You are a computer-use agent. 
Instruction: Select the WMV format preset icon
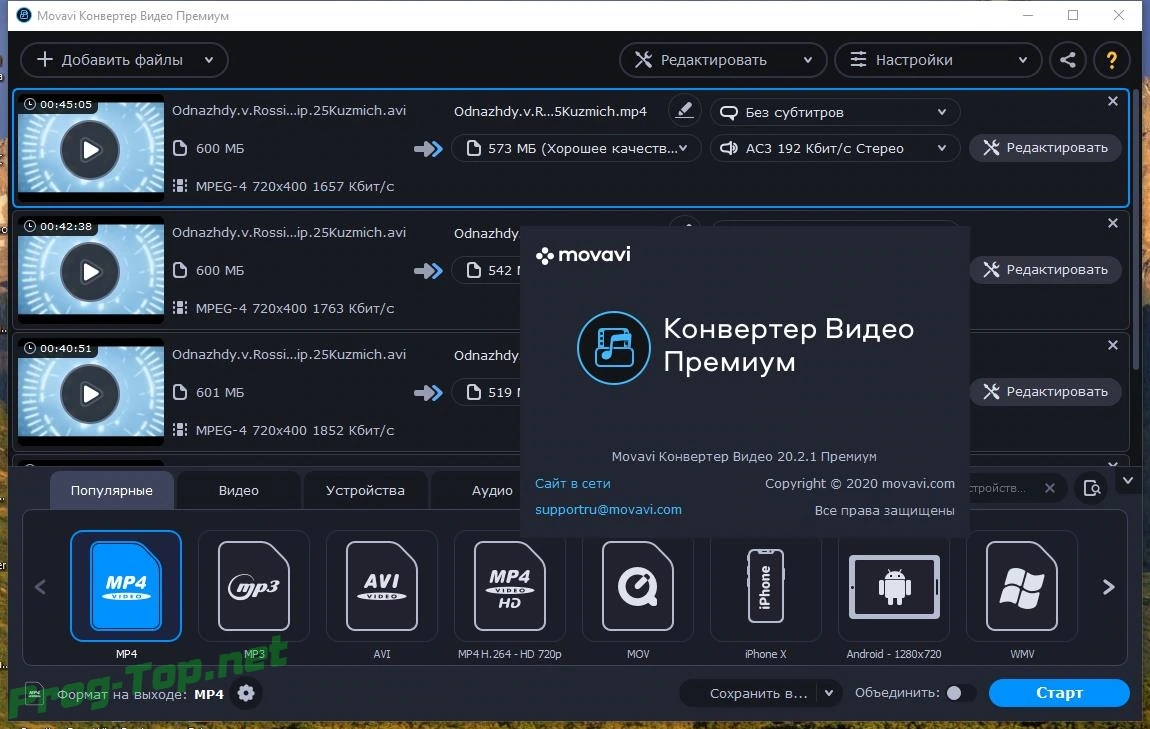[1022, 586]
